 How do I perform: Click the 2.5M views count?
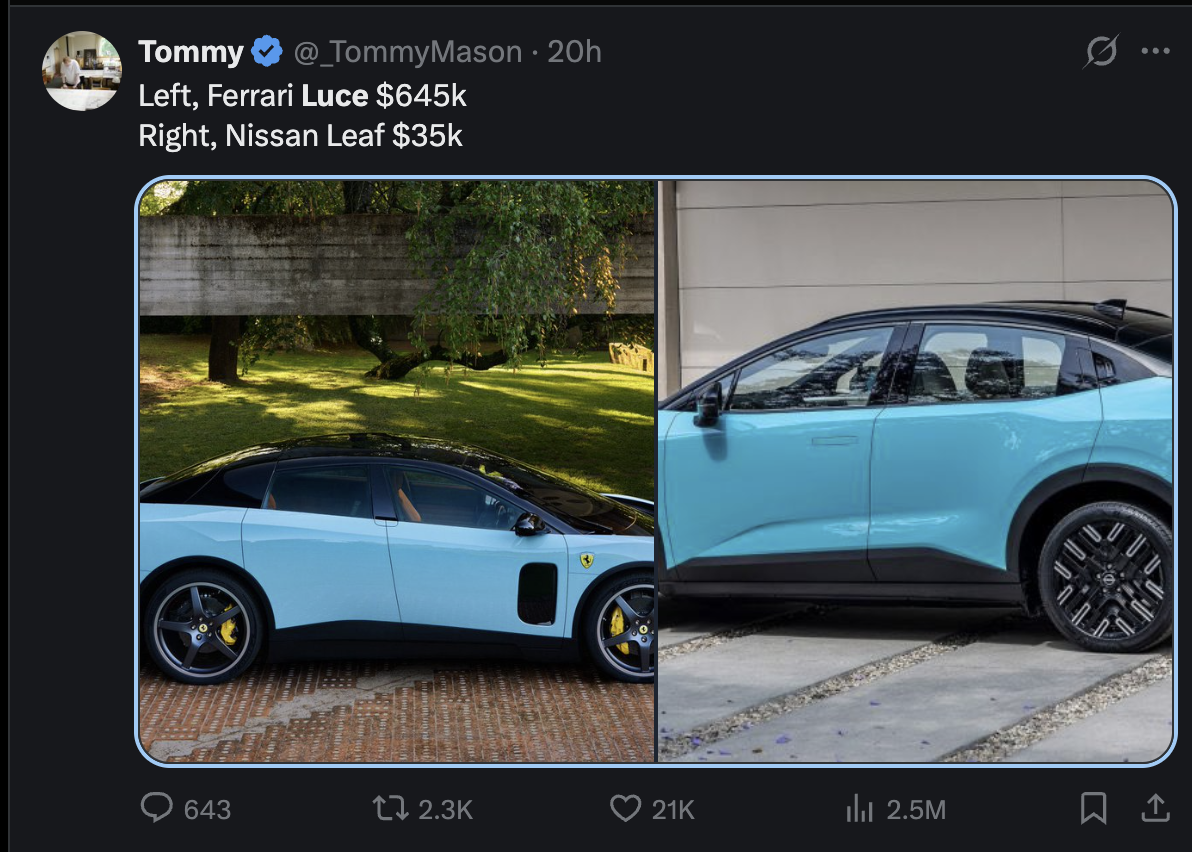(916, 809)
